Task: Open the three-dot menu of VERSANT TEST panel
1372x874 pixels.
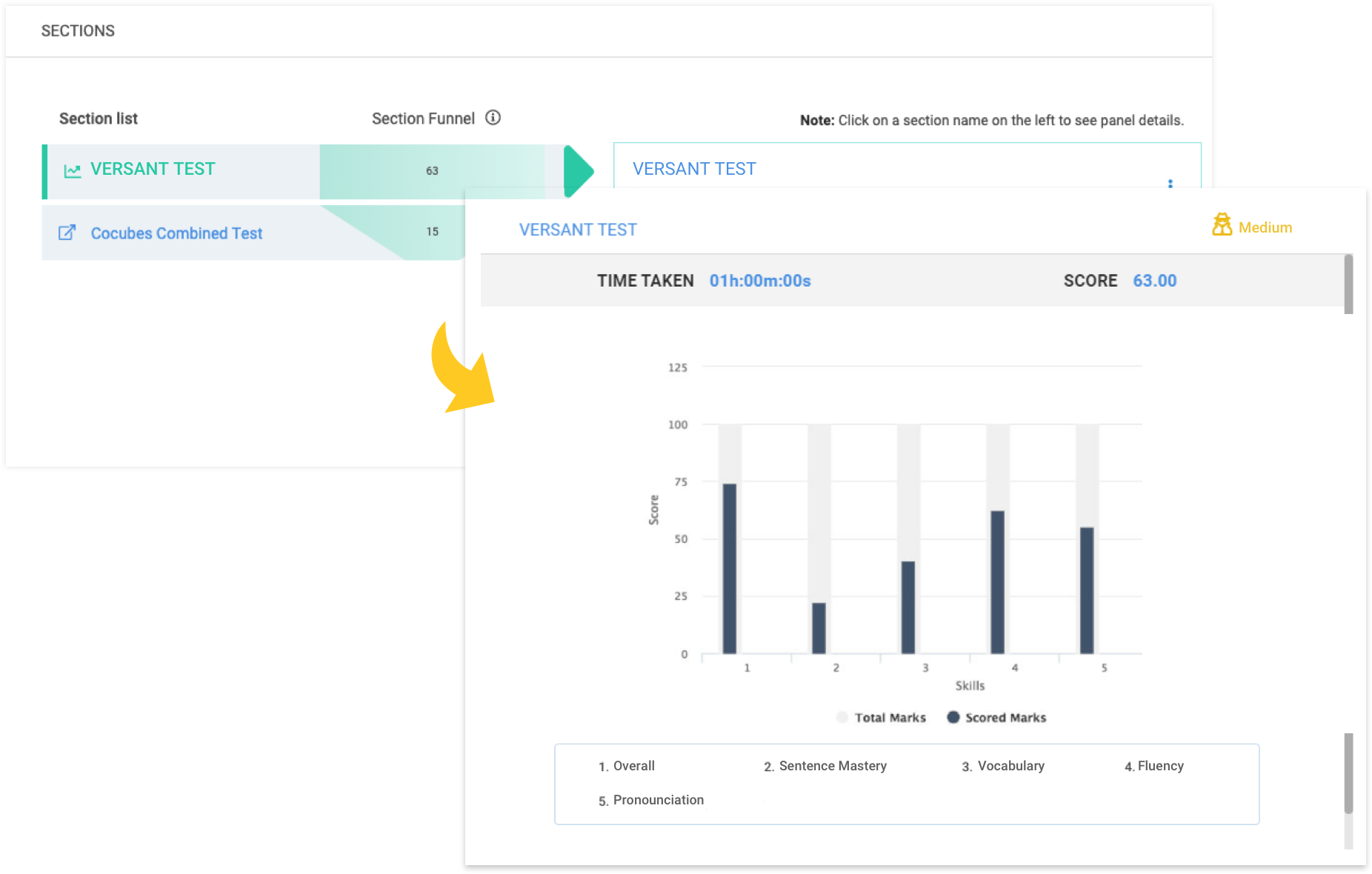Action: (x=1170, y=183)
